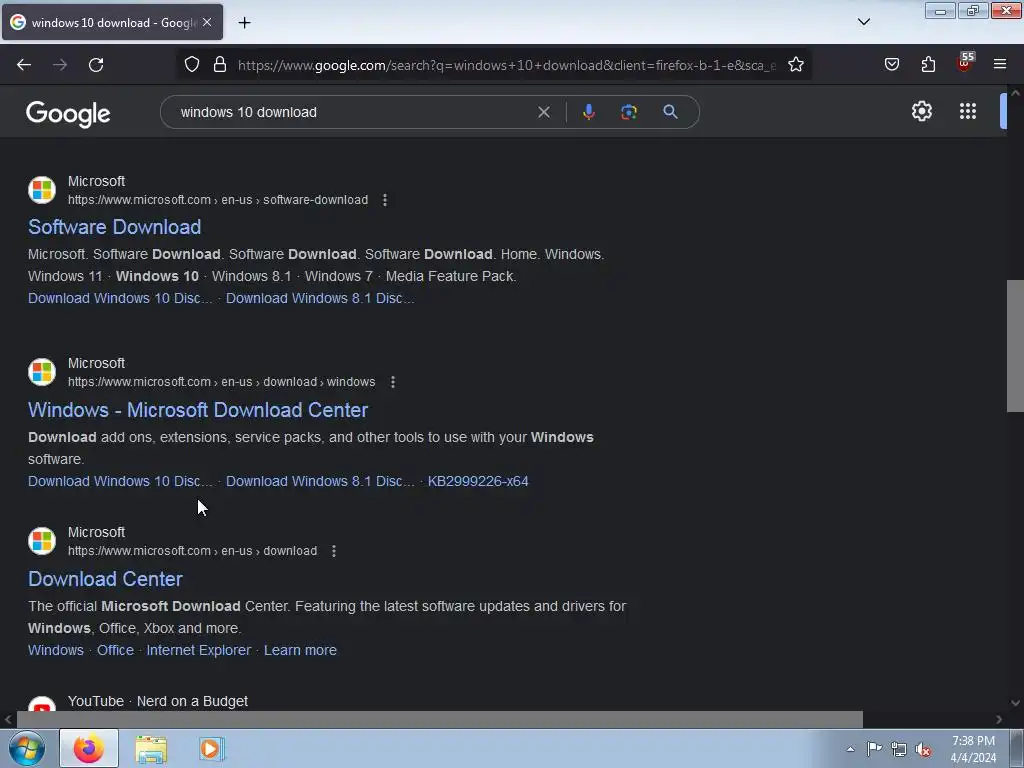Open the Google apps grid
The height and width of the screenshot is (768, 1024).
coord(968,111)
